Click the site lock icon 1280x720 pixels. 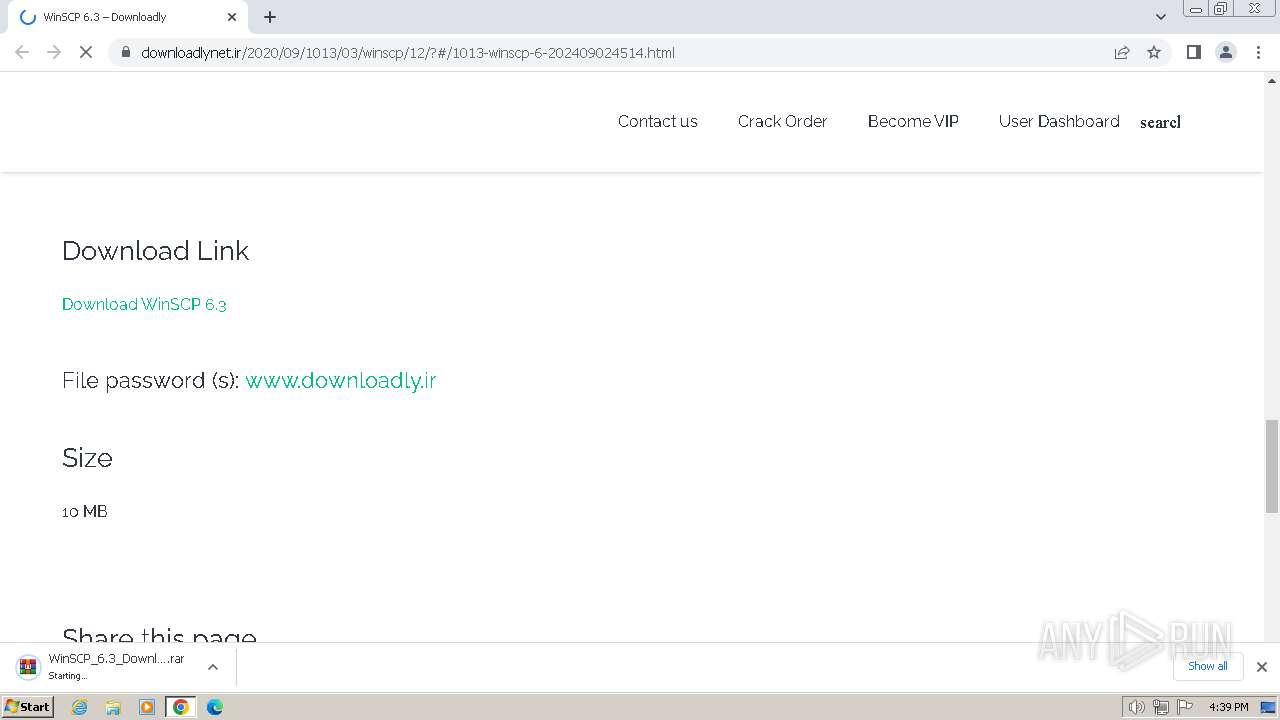126,53
